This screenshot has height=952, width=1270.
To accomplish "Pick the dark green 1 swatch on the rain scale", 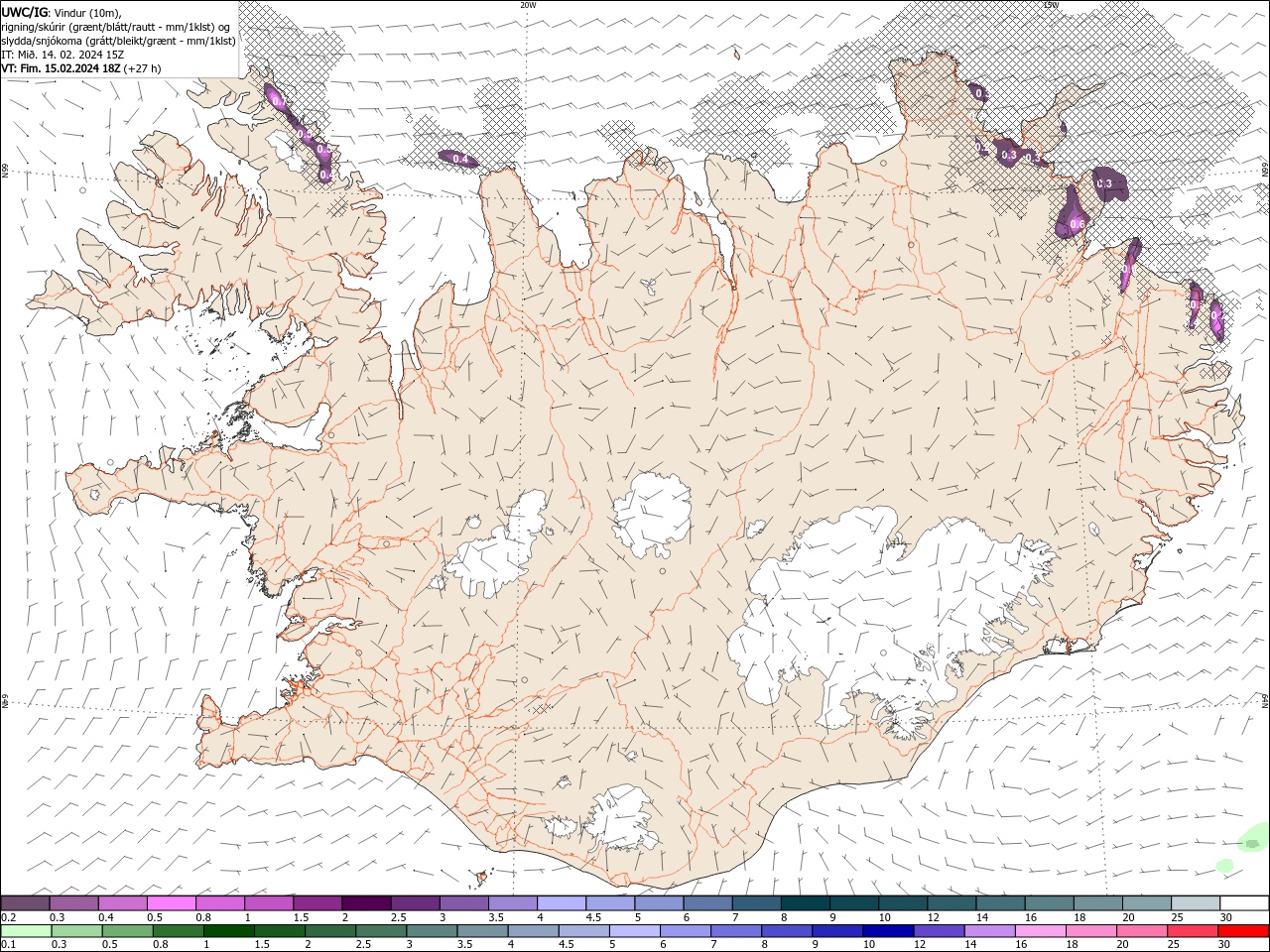I will [x=230, y=931].
